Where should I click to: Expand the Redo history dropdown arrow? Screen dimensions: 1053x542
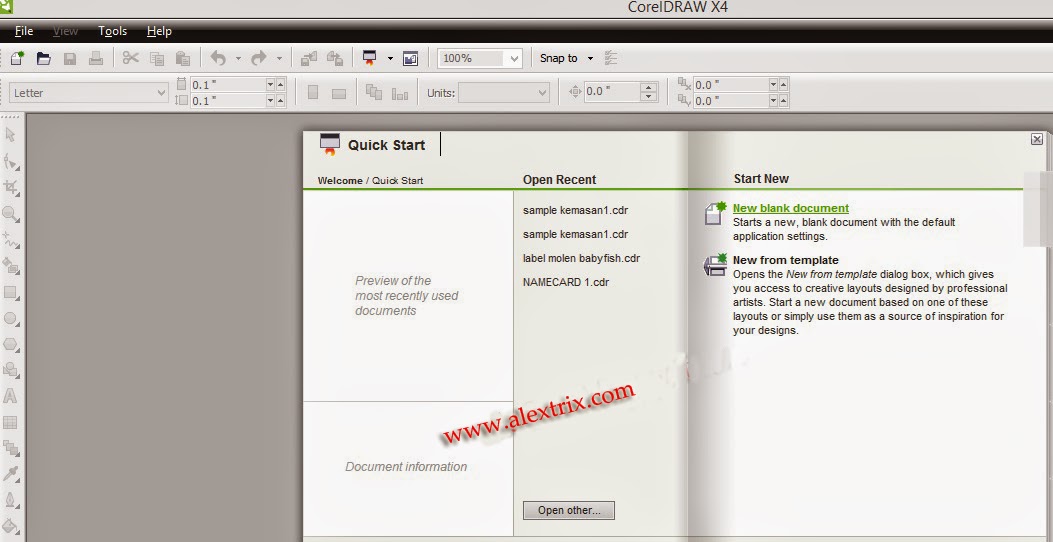point(279,59)
